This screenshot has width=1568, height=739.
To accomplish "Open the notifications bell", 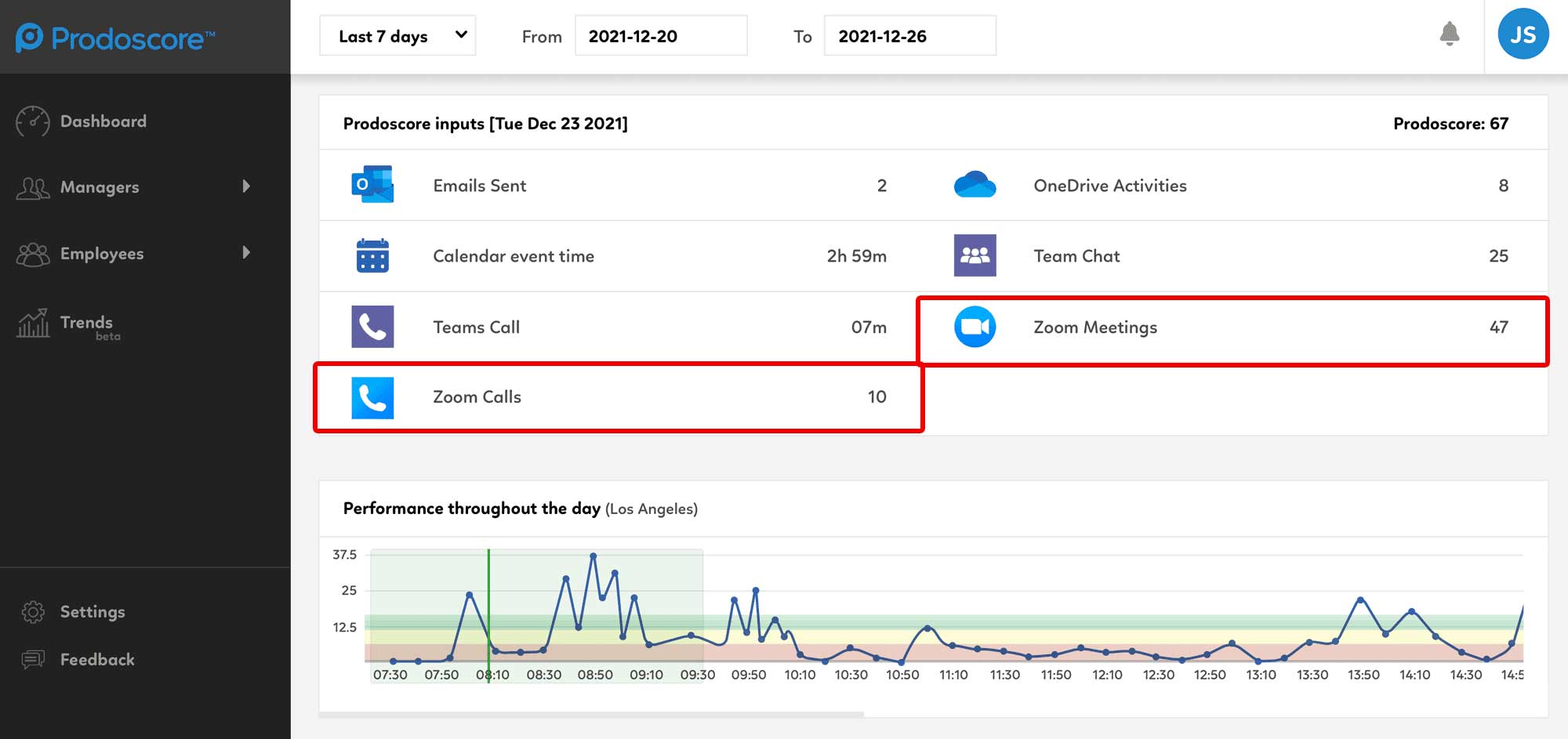I will (x=1450, y=34).
